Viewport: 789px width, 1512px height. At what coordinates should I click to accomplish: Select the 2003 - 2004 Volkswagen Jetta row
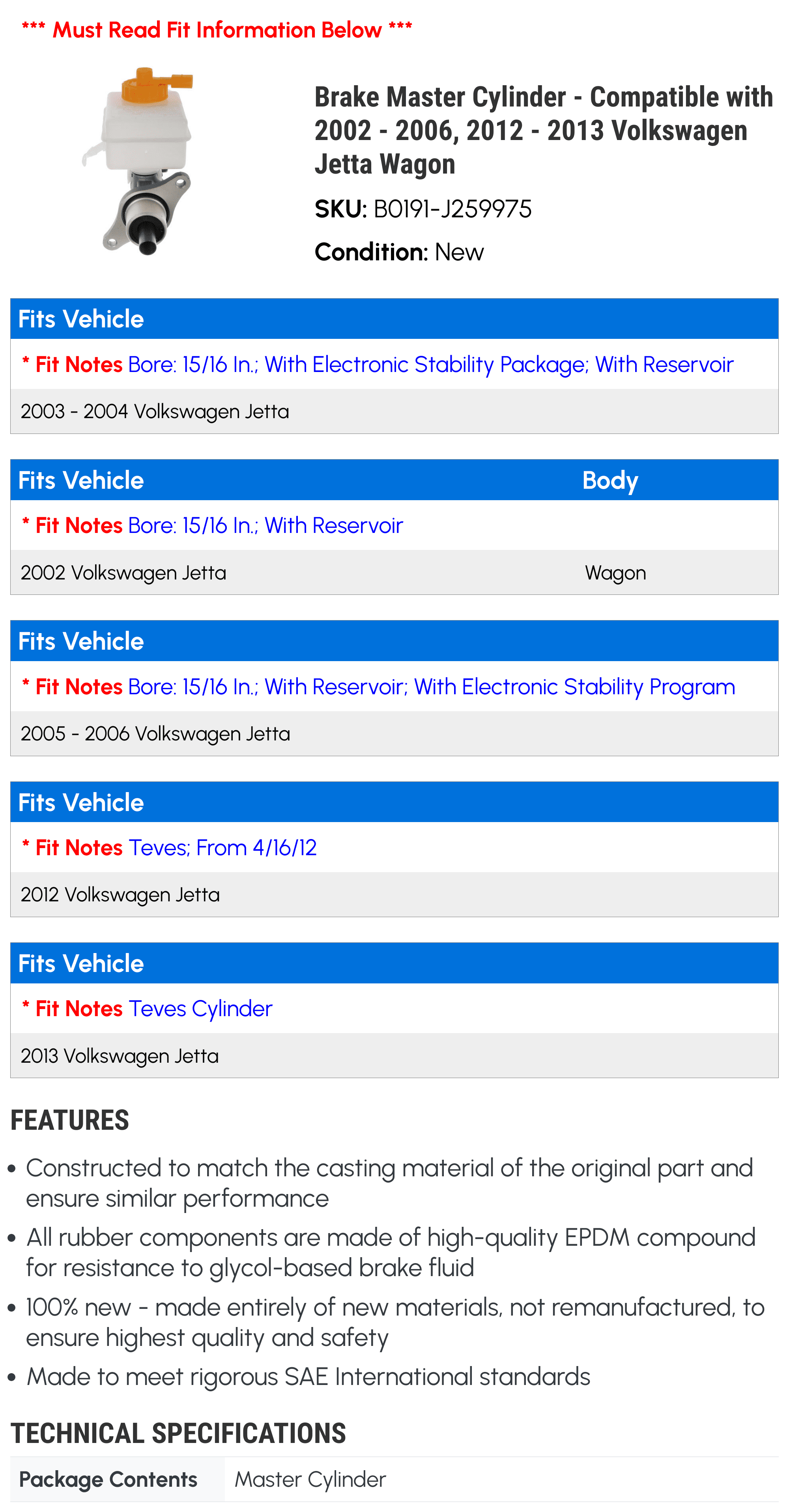(394, 411)
